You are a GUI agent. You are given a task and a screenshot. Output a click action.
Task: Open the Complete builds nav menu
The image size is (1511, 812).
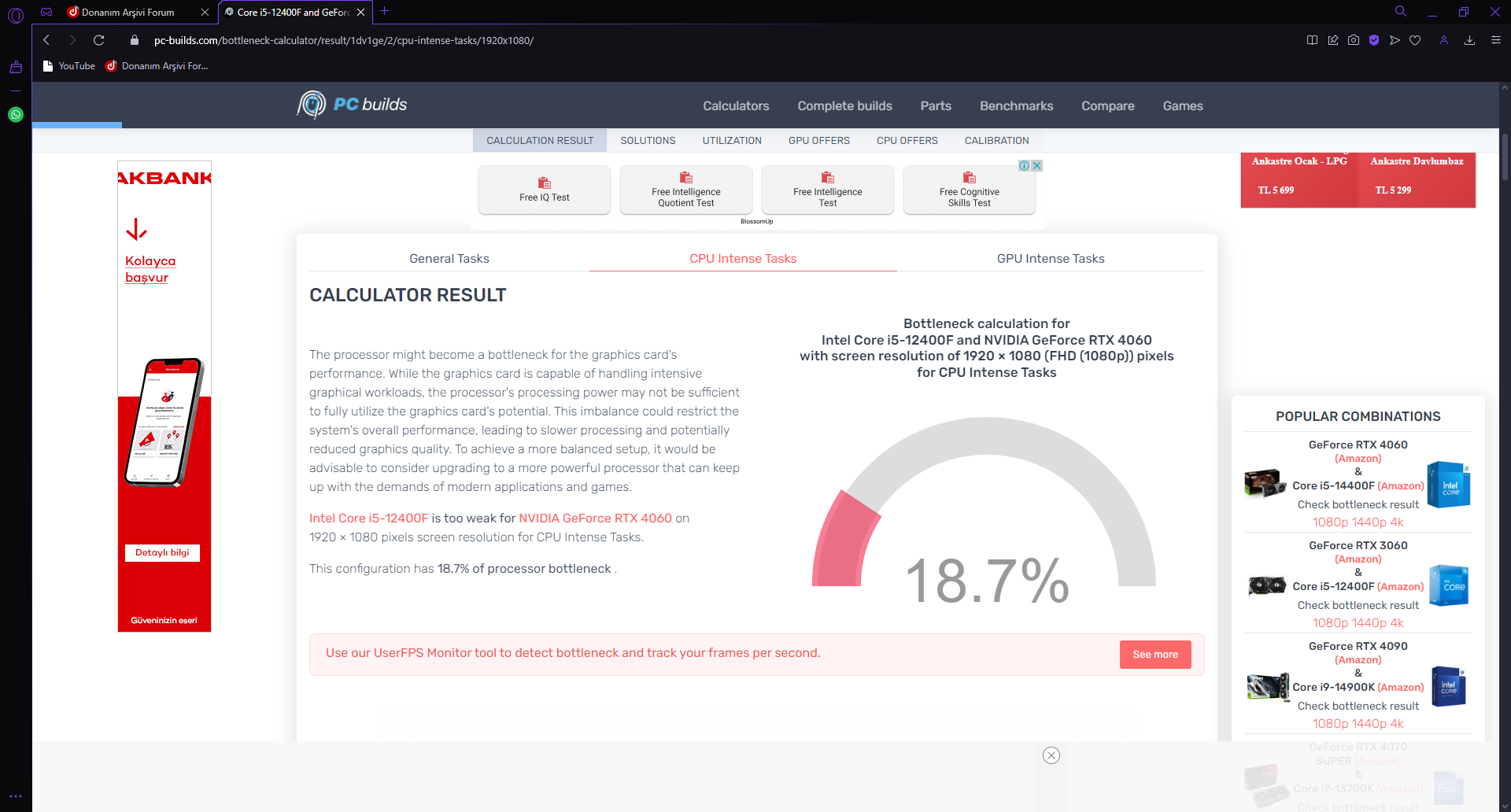pos(845,105)
